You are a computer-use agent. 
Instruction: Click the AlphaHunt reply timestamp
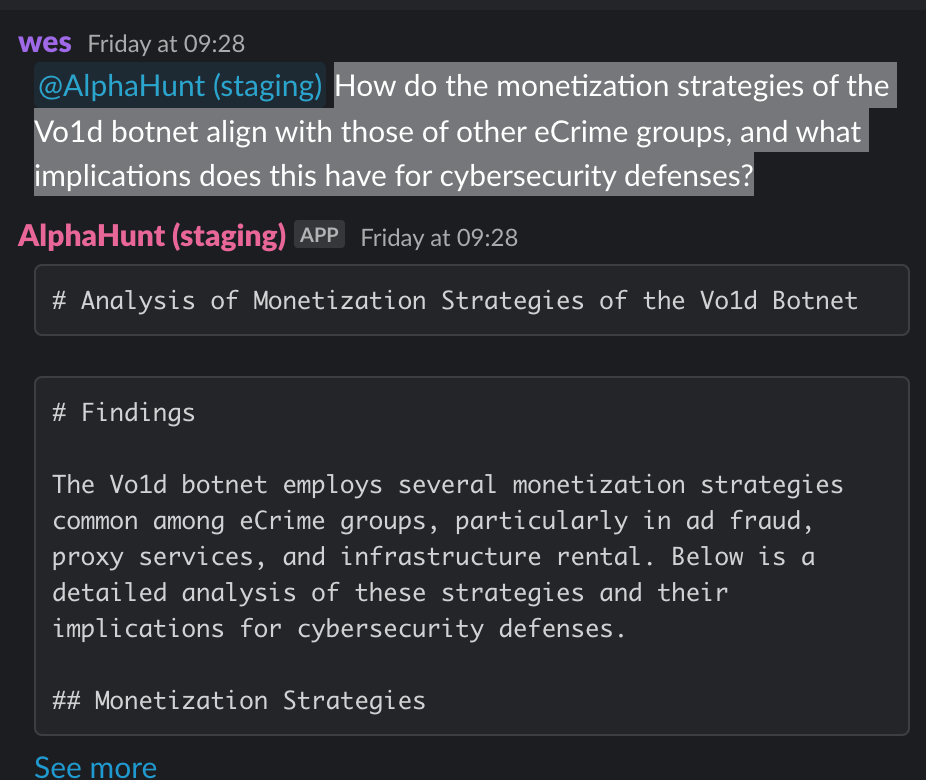click(439, 238)
